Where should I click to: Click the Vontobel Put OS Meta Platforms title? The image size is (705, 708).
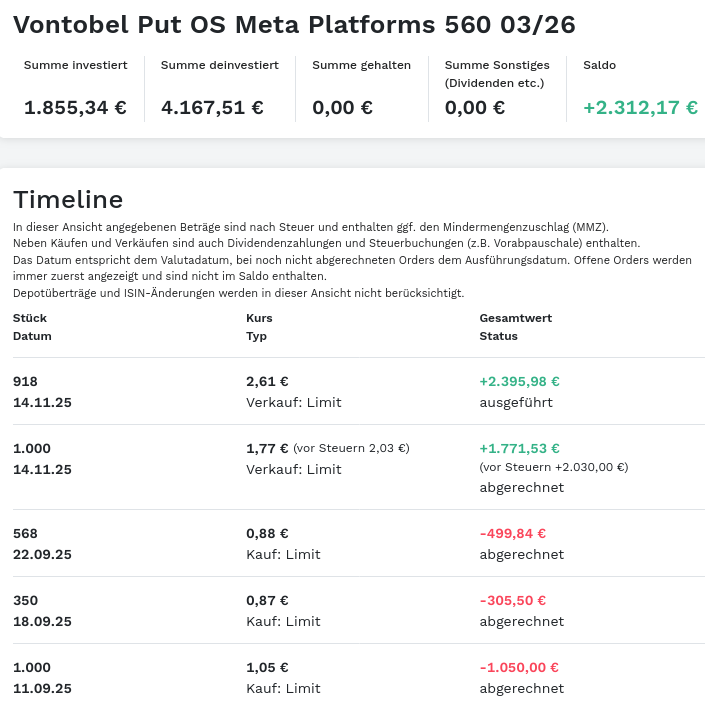(294, 25)
